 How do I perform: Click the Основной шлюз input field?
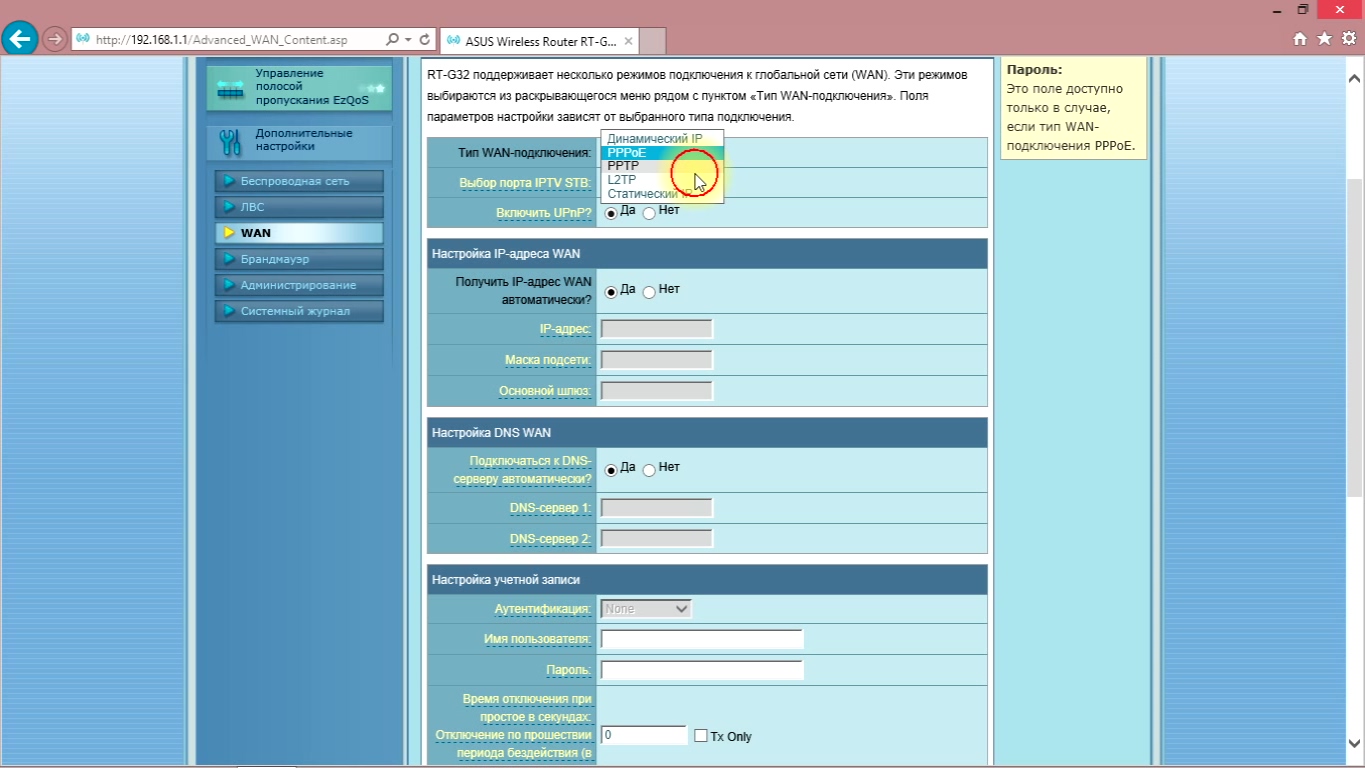(x=657, y=391)
